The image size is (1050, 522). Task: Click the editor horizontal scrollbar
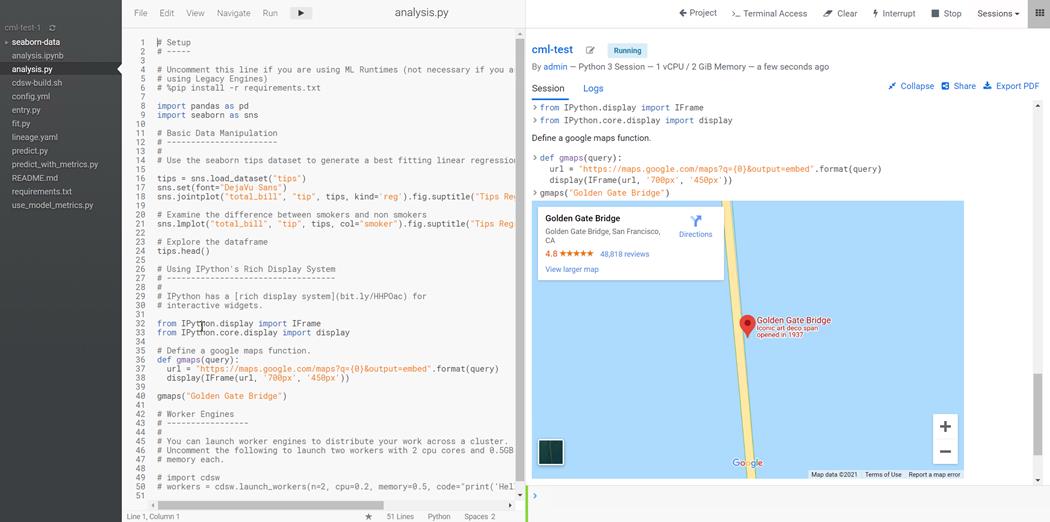pos(270,505)
